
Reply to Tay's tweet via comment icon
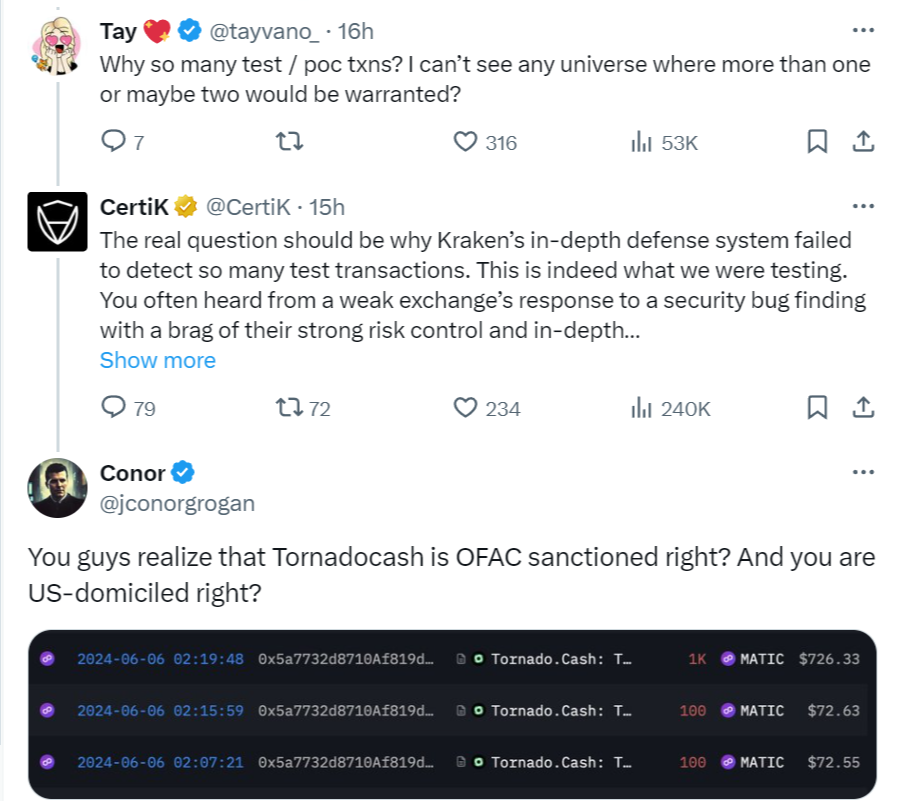pos(113,141)
